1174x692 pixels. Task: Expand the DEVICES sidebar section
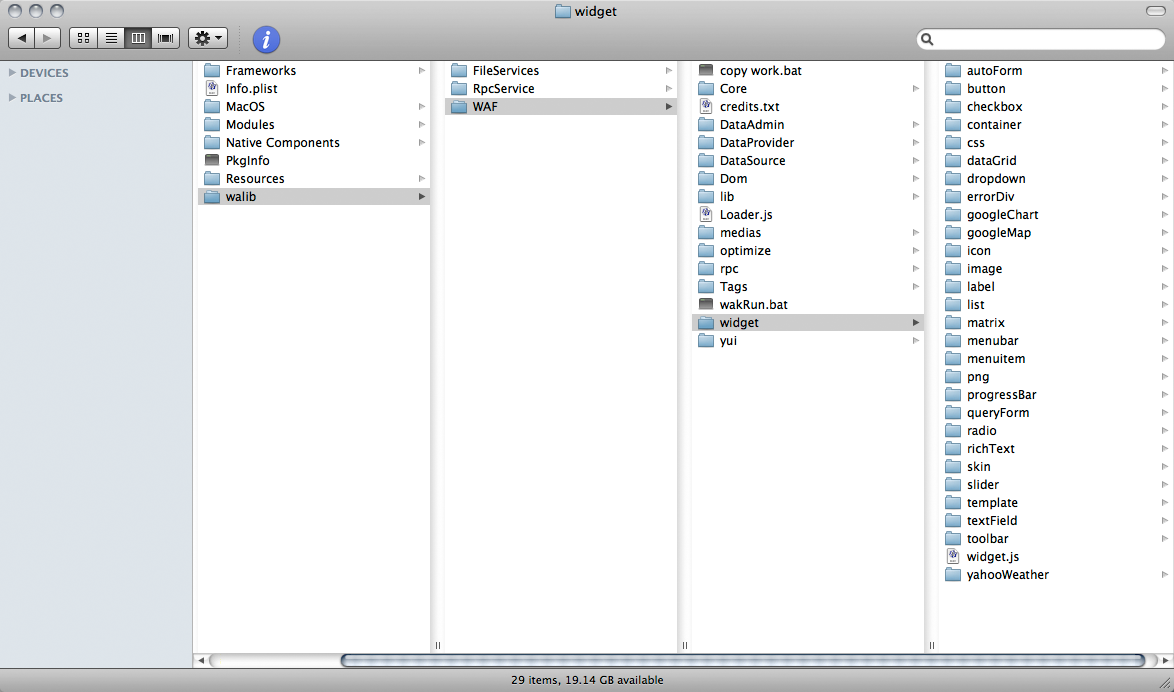click(x=12, y=73)
